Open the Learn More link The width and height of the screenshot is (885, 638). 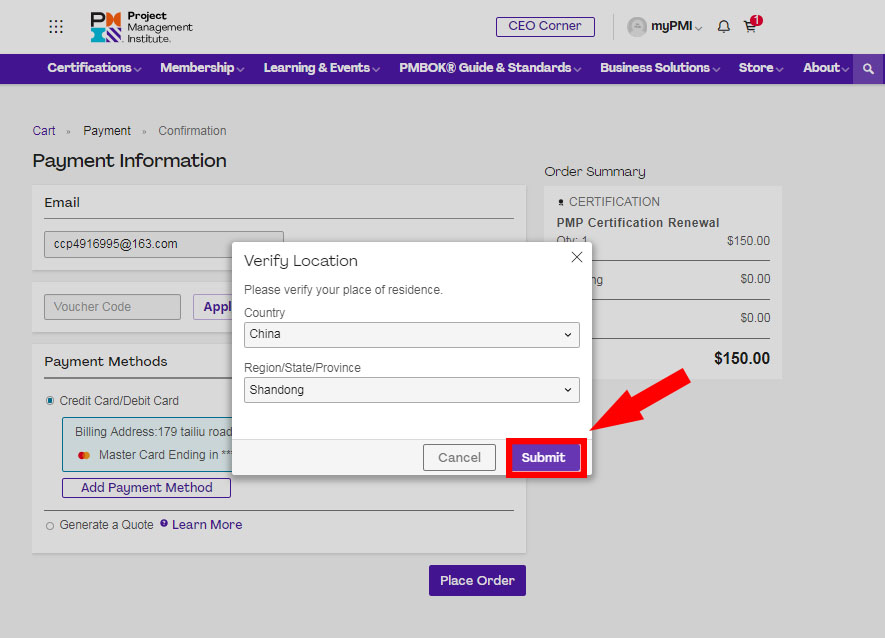tap(207, 525)
